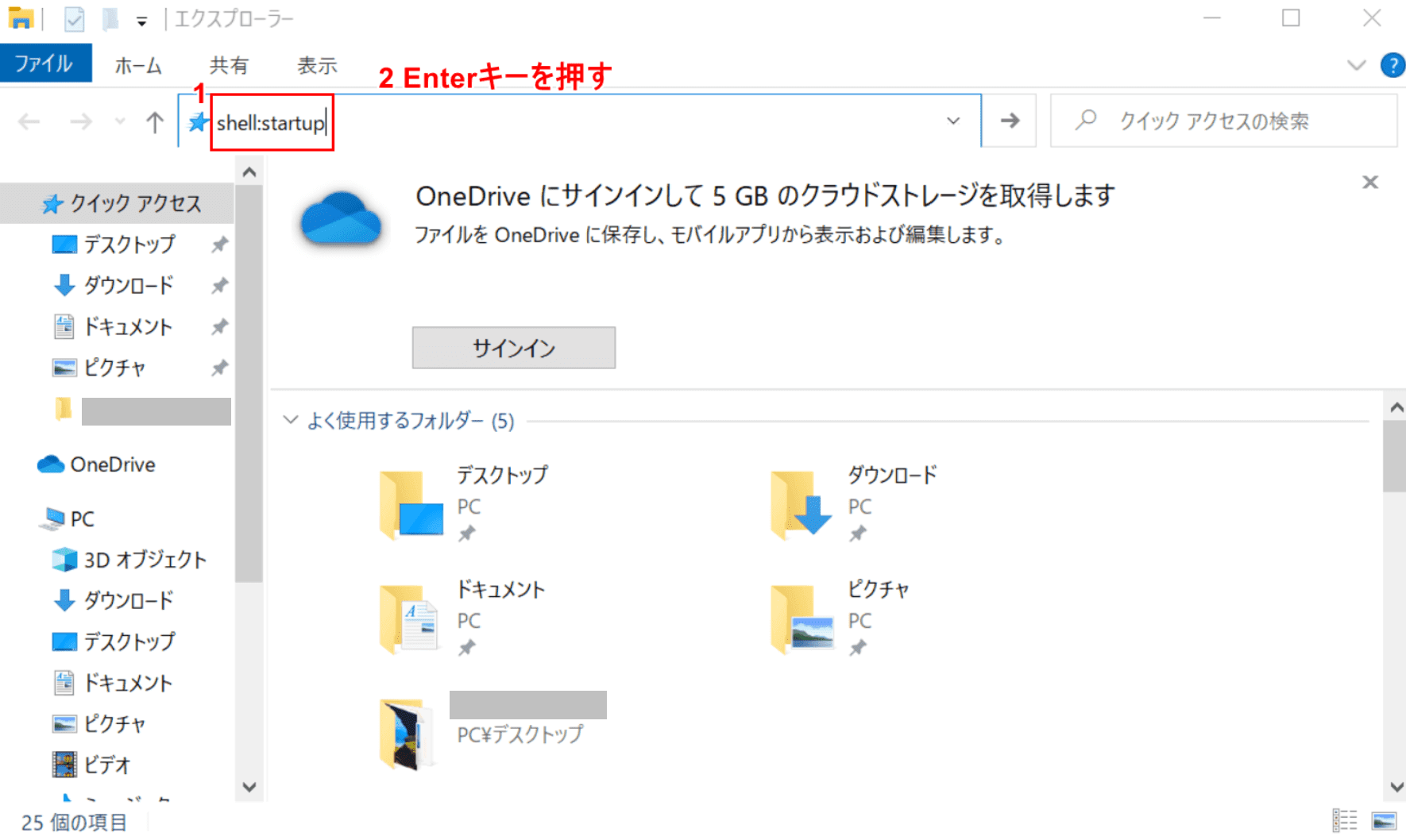Open the recent locations dropdown arrow
1406x840 pixels.
[x=120, y=121]
